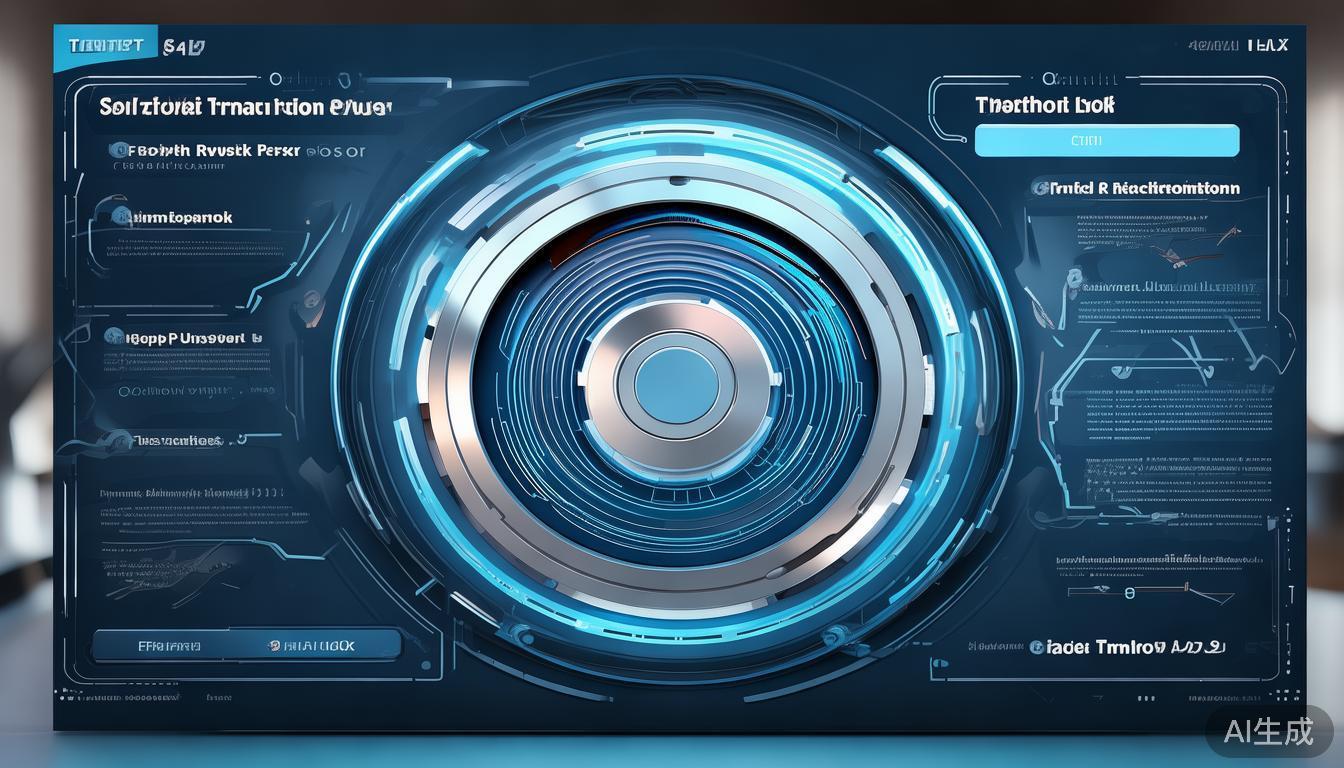Click the 'Solzforki Trnactdion' panel heading

tap(245, 107)
